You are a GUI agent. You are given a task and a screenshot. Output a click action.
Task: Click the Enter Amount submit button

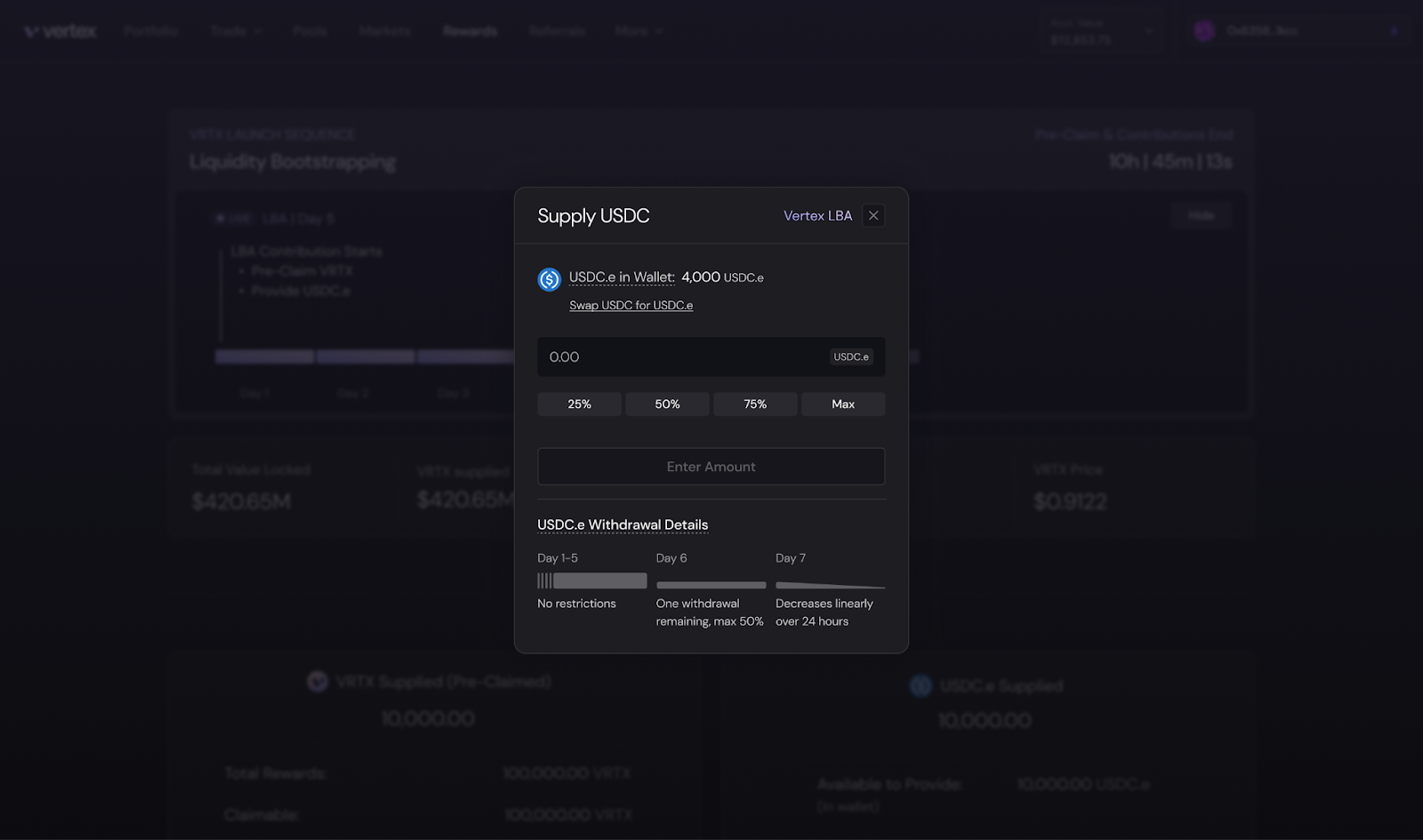(711, 467)
